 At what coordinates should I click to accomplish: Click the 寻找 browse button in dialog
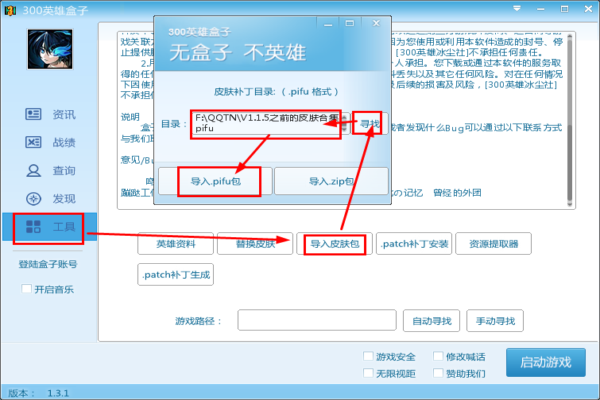click(370, 124)
